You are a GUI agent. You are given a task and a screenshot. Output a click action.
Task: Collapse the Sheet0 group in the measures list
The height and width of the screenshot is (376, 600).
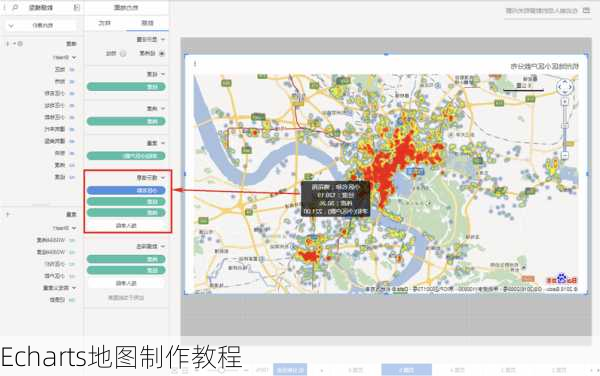74,228
